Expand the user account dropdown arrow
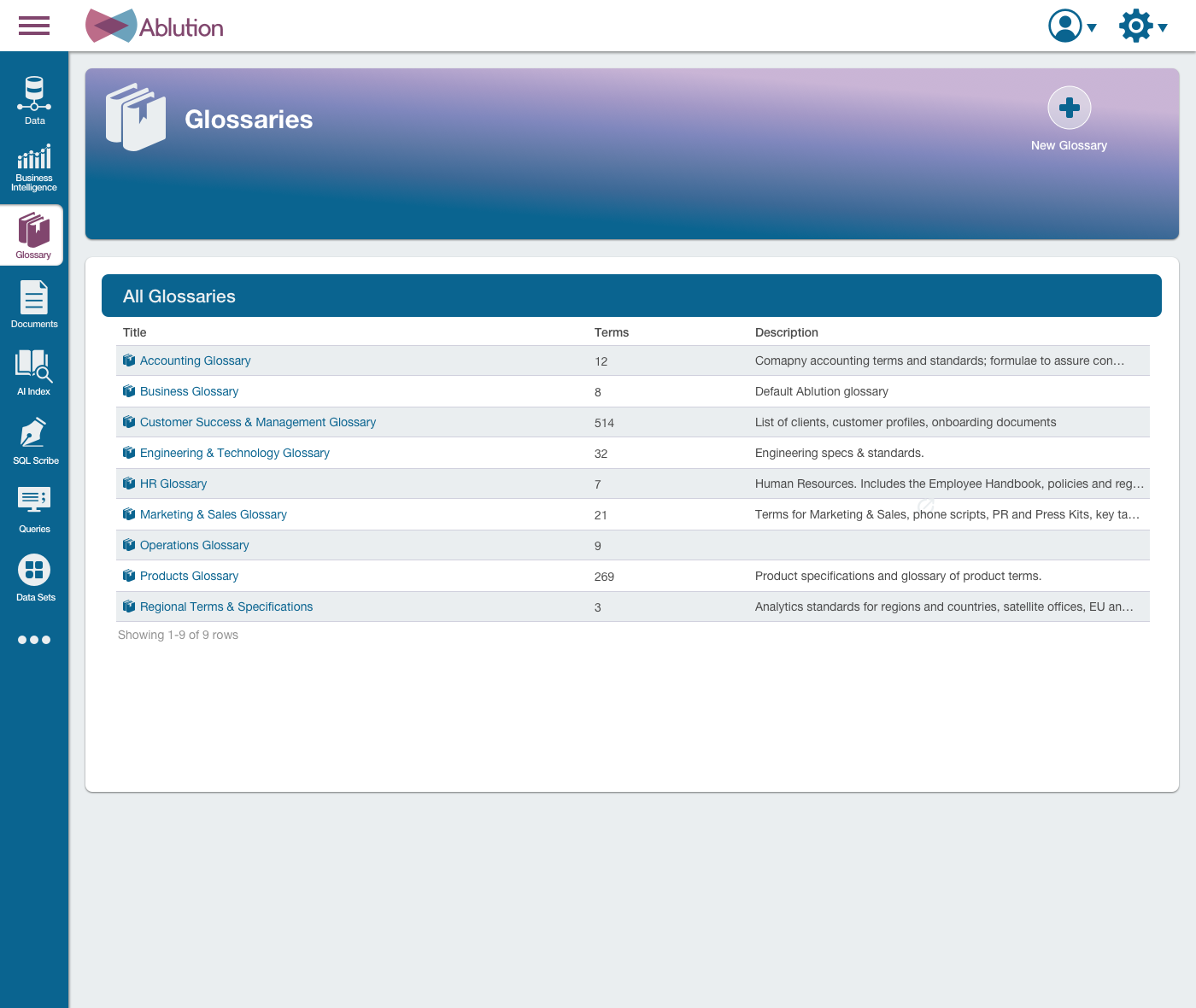 tap(1091, 27)
